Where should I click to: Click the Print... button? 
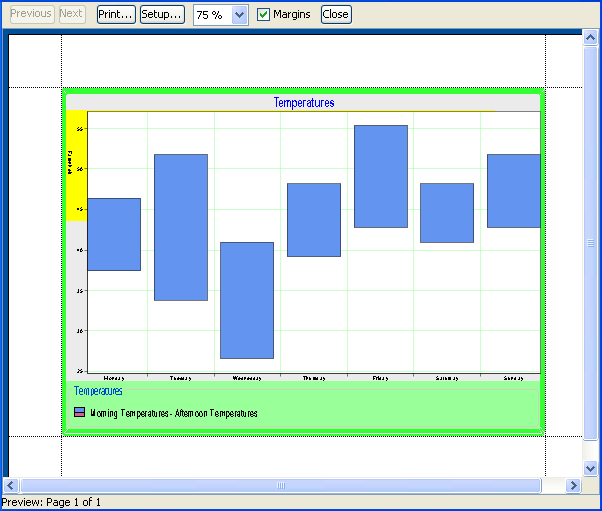pyautogui.click(x=116, y=14)
